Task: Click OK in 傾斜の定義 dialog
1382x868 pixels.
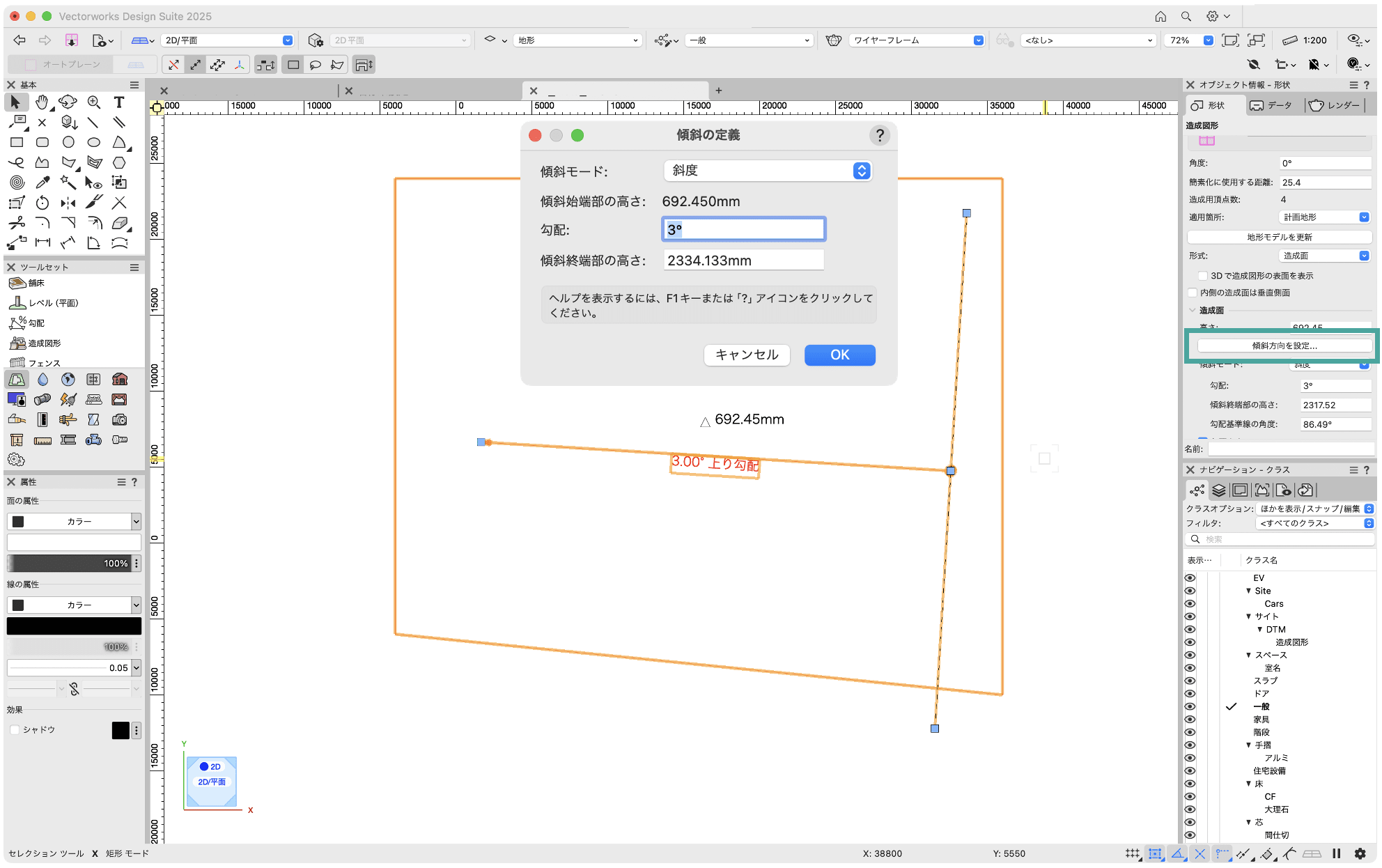Action: pyautogui.click(x=839, y=355)
